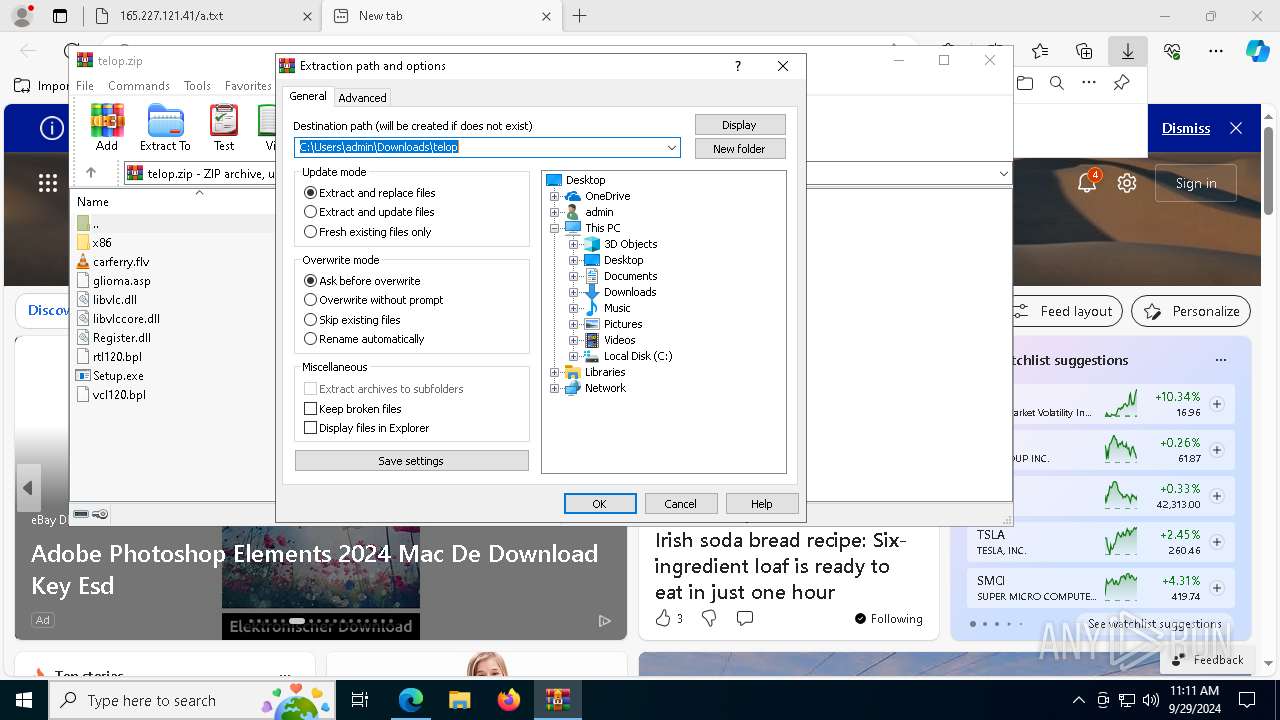1280x720 pixels.
Task: Switch to the General tab
Action: [308, 96]
